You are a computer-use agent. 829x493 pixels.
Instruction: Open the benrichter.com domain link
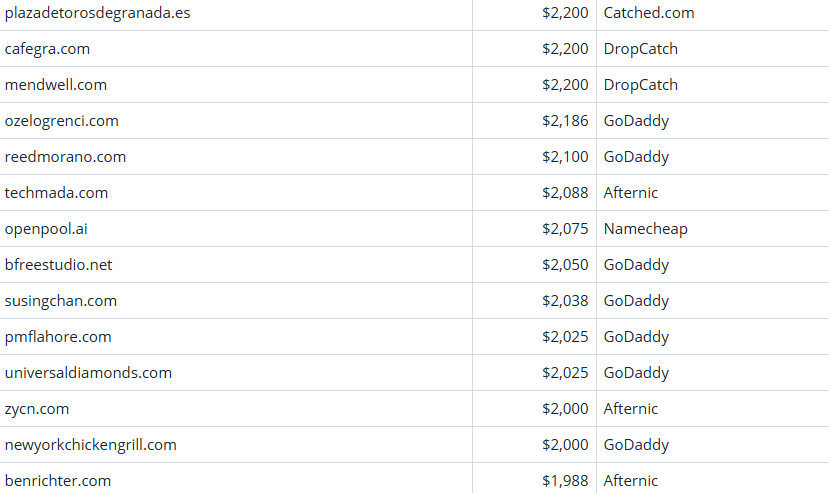pyautogui.click(x=57, y=481)
